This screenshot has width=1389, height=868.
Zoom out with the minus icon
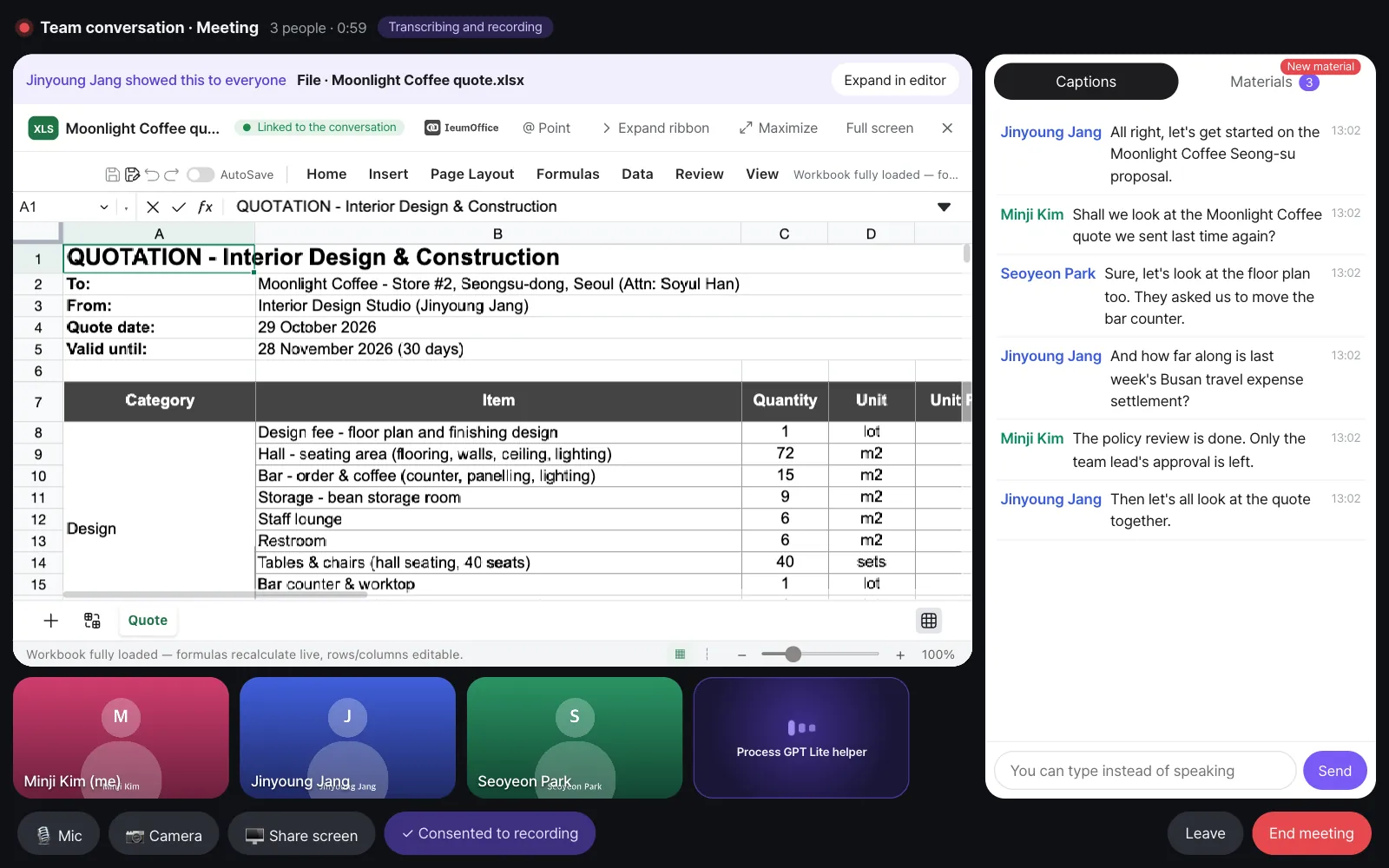pos(741,655)
